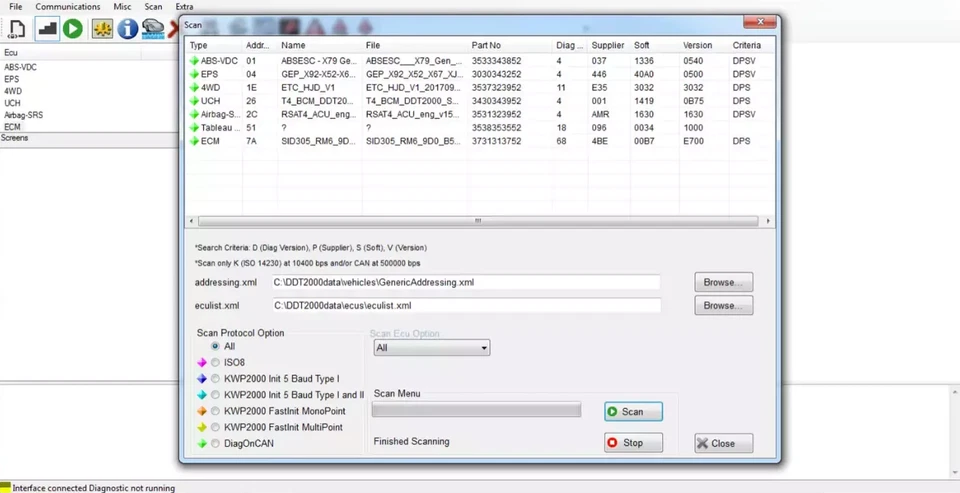Click the green play toolbar icon
This screenshot has height=493, width=960.
(73, 29)
